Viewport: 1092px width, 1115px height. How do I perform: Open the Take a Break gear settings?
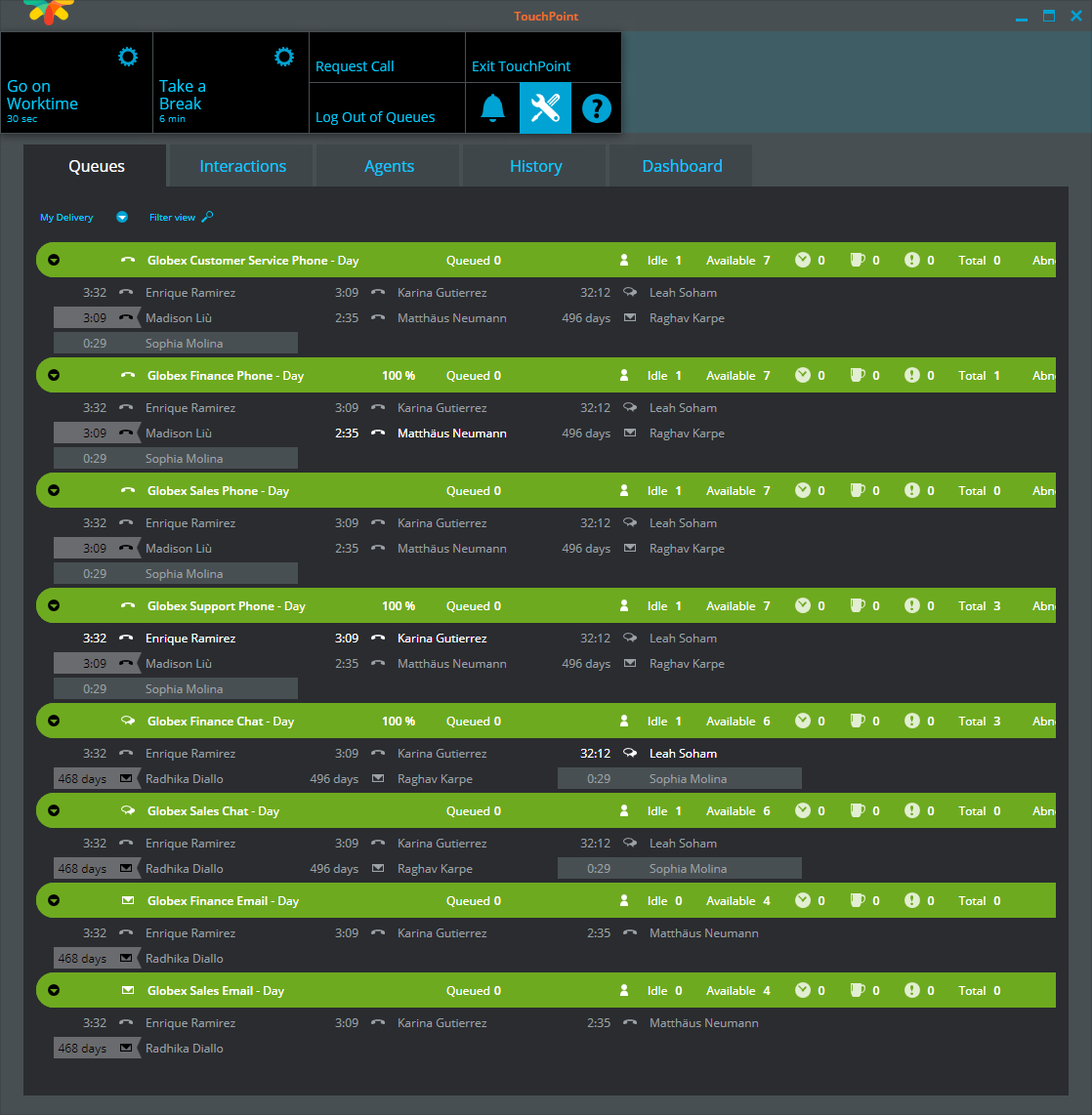click(284, 57)
